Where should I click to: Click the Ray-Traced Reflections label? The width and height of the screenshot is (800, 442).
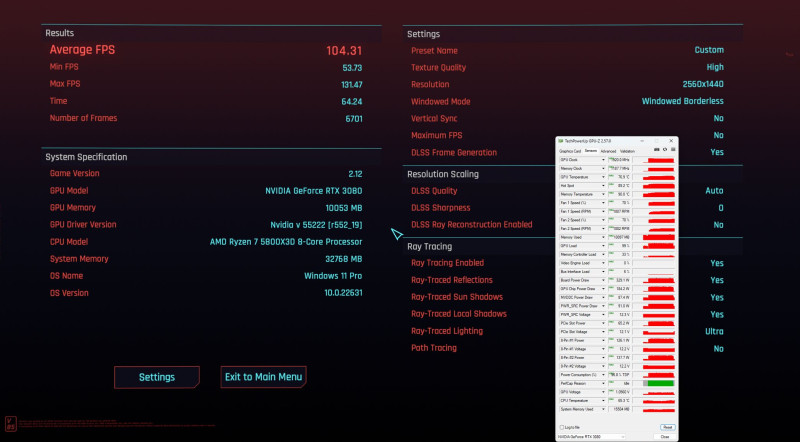(x=452, y=280)
